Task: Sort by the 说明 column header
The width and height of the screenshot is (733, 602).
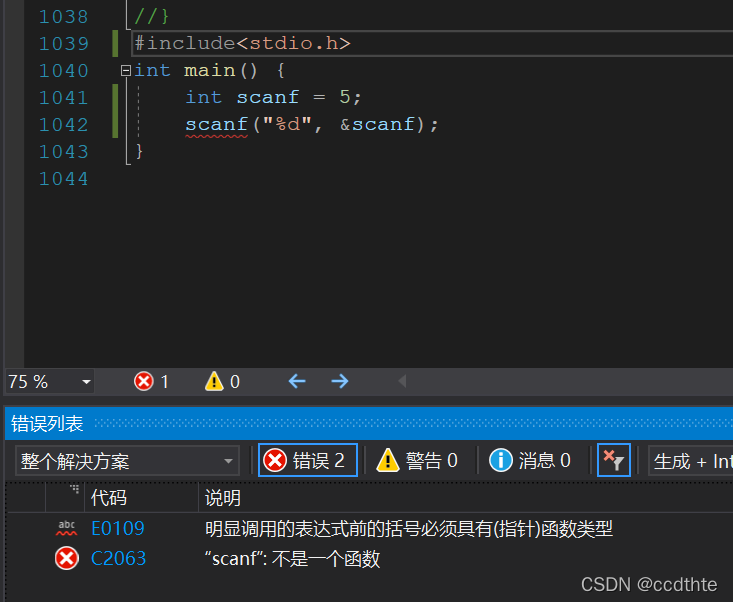Action: (223, 498)
